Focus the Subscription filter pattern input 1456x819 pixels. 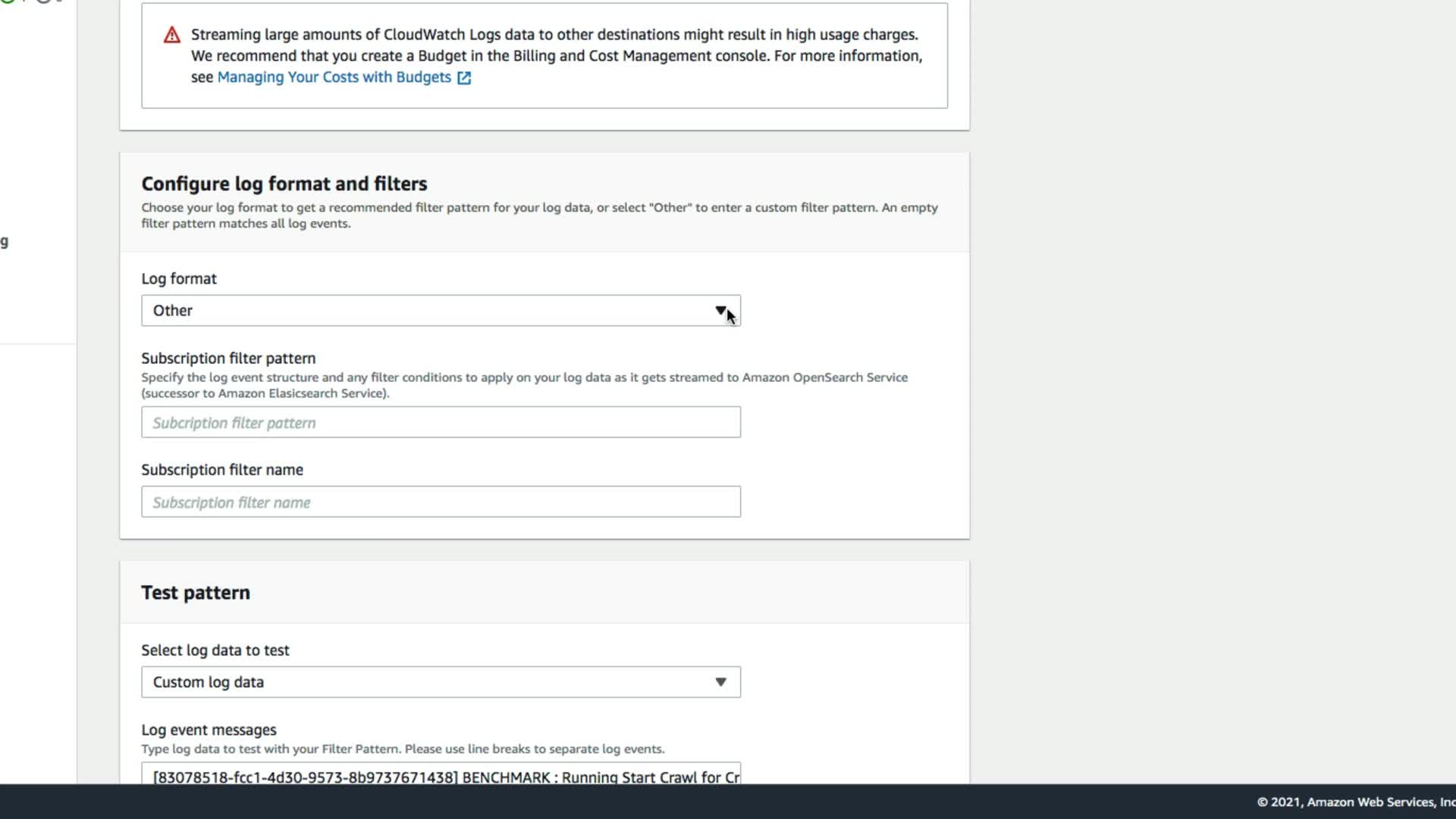[441, 422]
